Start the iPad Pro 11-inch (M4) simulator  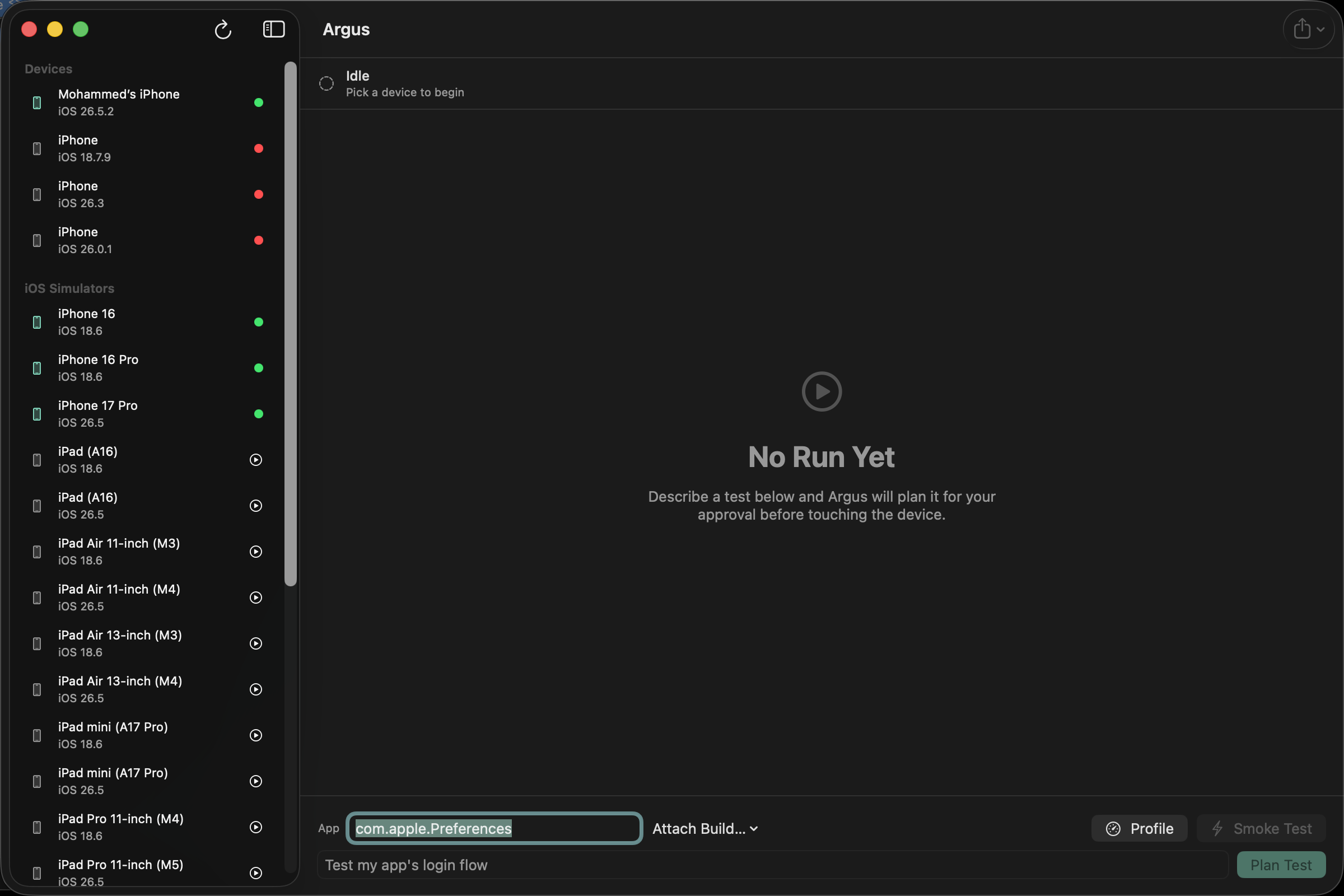[x=256, y=827]
